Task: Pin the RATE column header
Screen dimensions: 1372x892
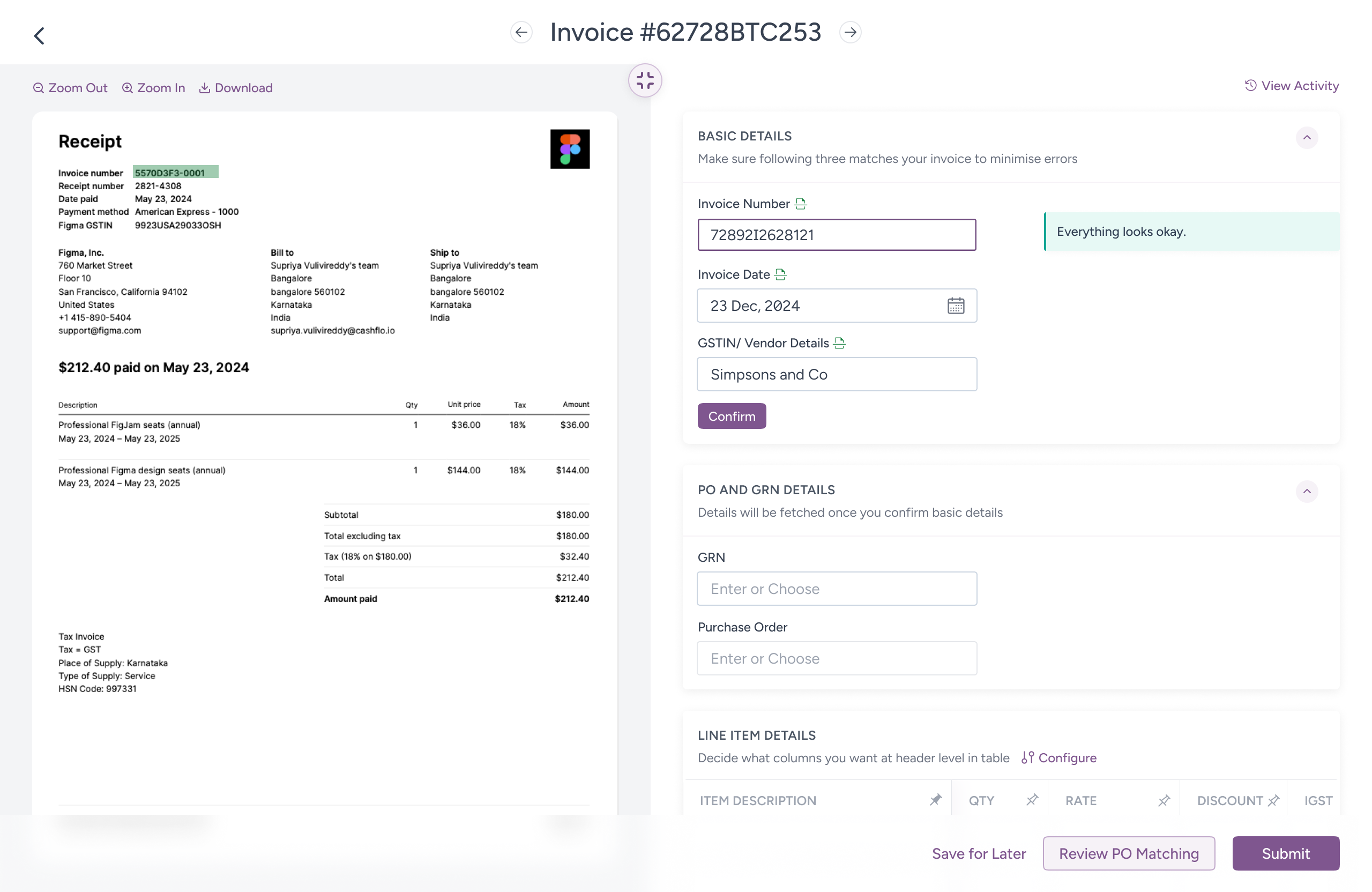Action: 1164,800
